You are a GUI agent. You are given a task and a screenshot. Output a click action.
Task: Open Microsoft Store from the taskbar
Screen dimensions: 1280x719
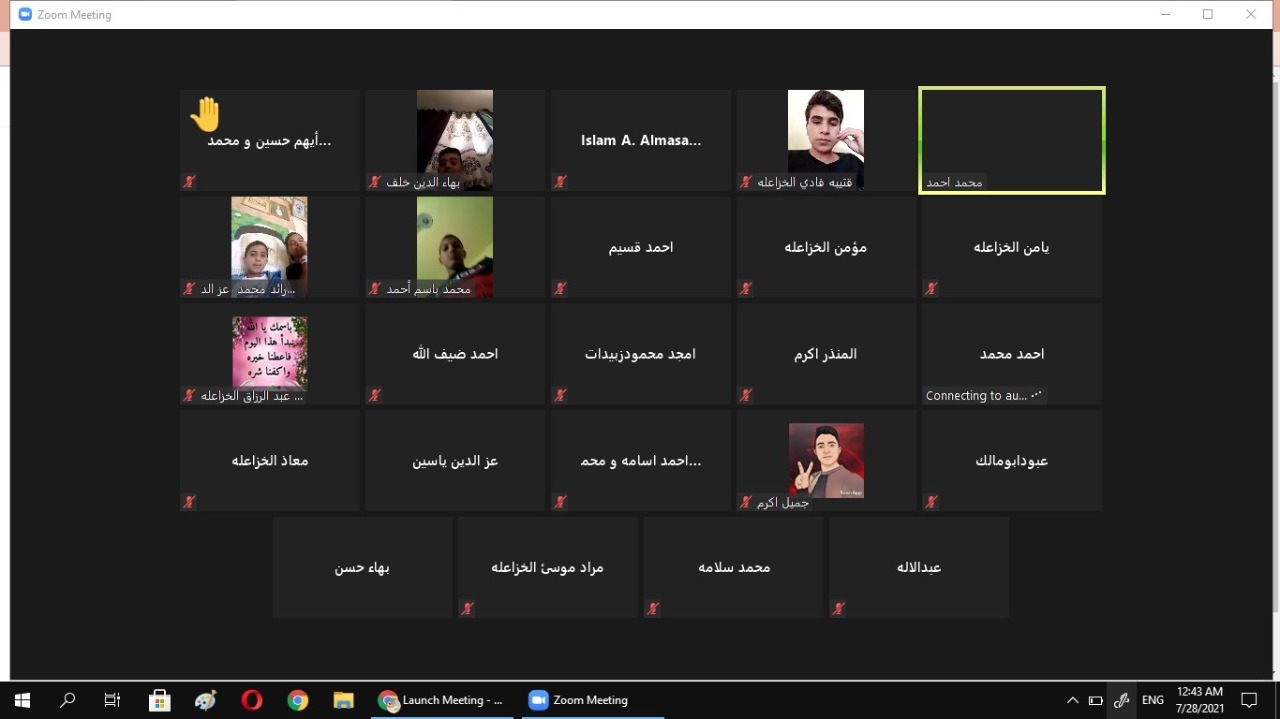pyautogui.click(x=159, y=700)
